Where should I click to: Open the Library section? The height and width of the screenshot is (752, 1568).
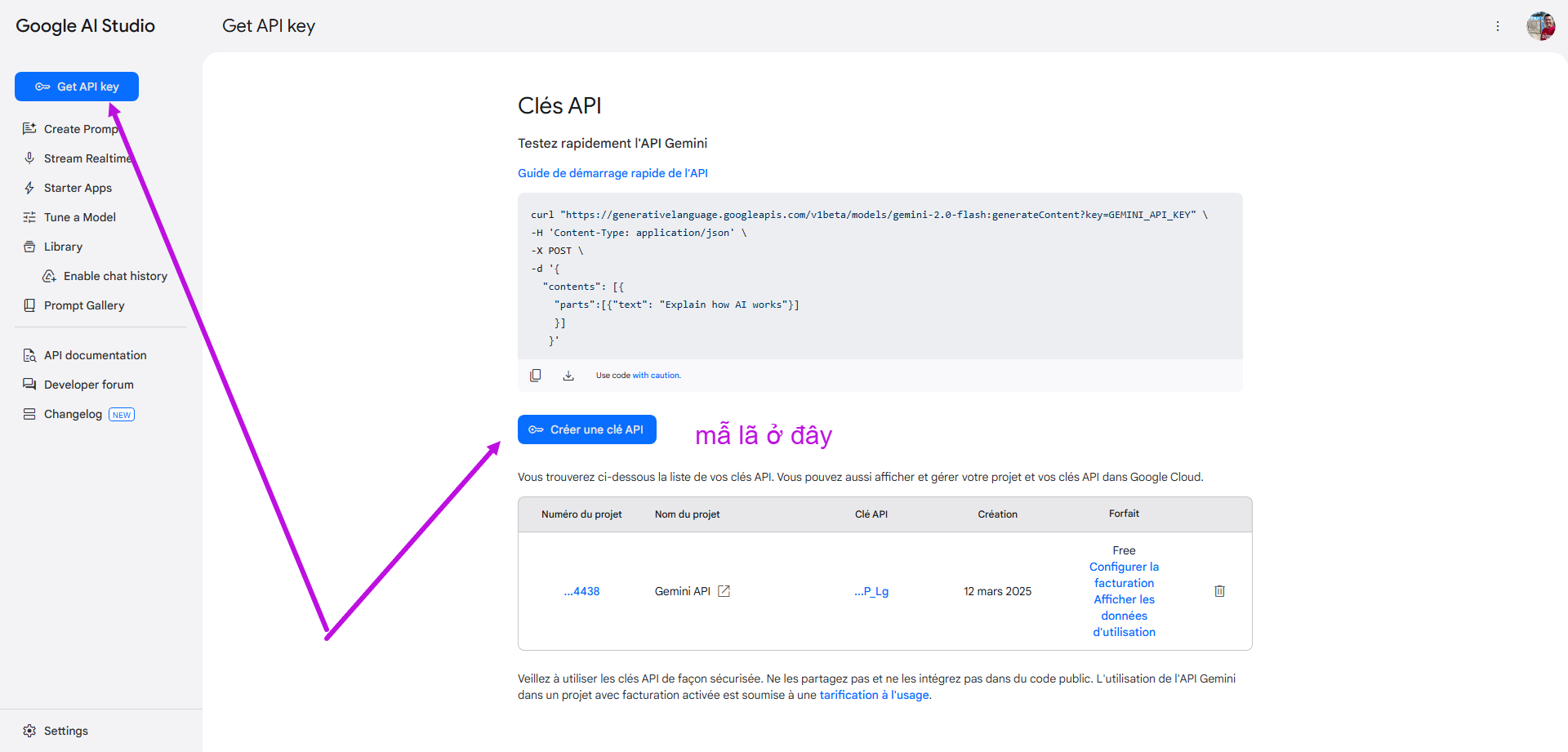click(x=63, y=247)
